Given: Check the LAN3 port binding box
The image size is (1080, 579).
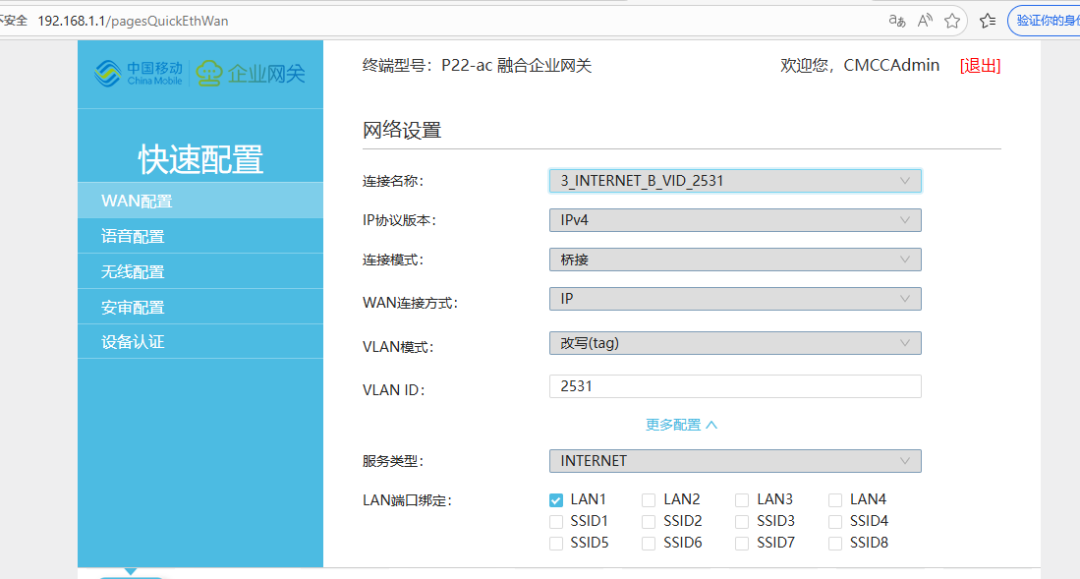Looking at the screenshot, I should [x=742, y=501].
